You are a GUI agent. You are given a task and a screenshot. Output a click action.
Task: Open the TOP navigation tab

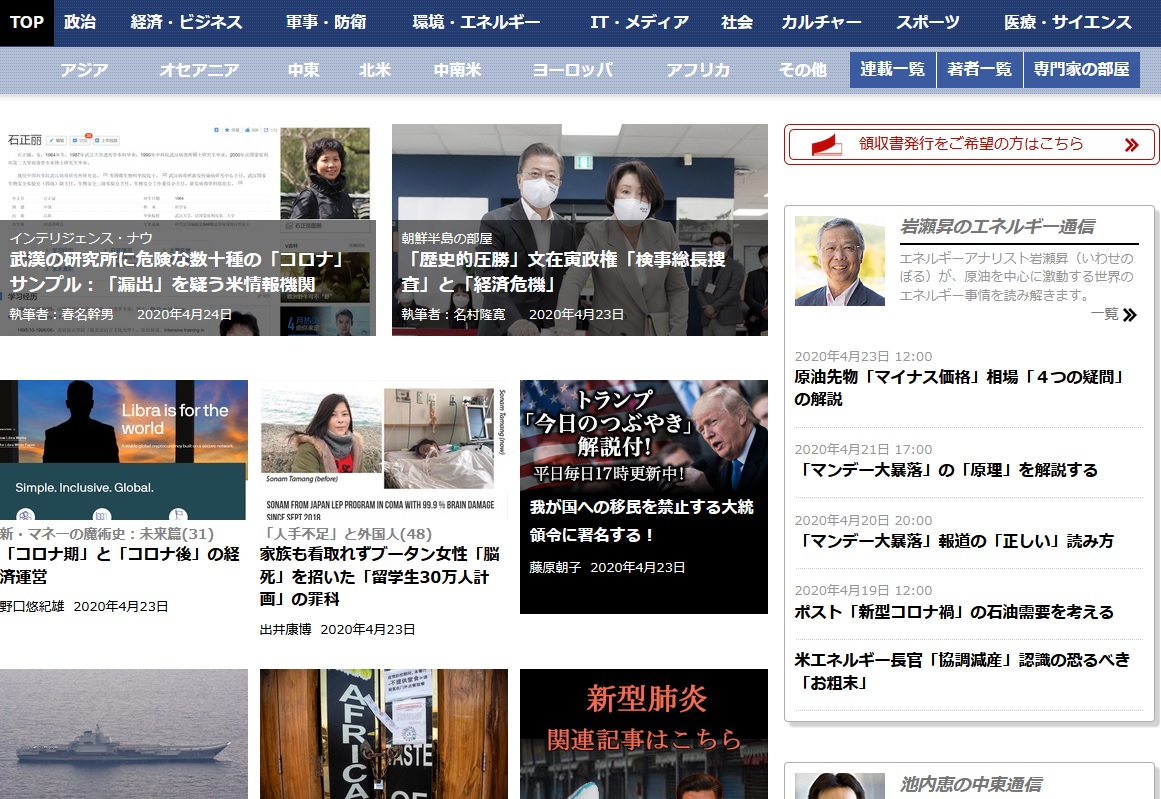click(x=27, y=22)
